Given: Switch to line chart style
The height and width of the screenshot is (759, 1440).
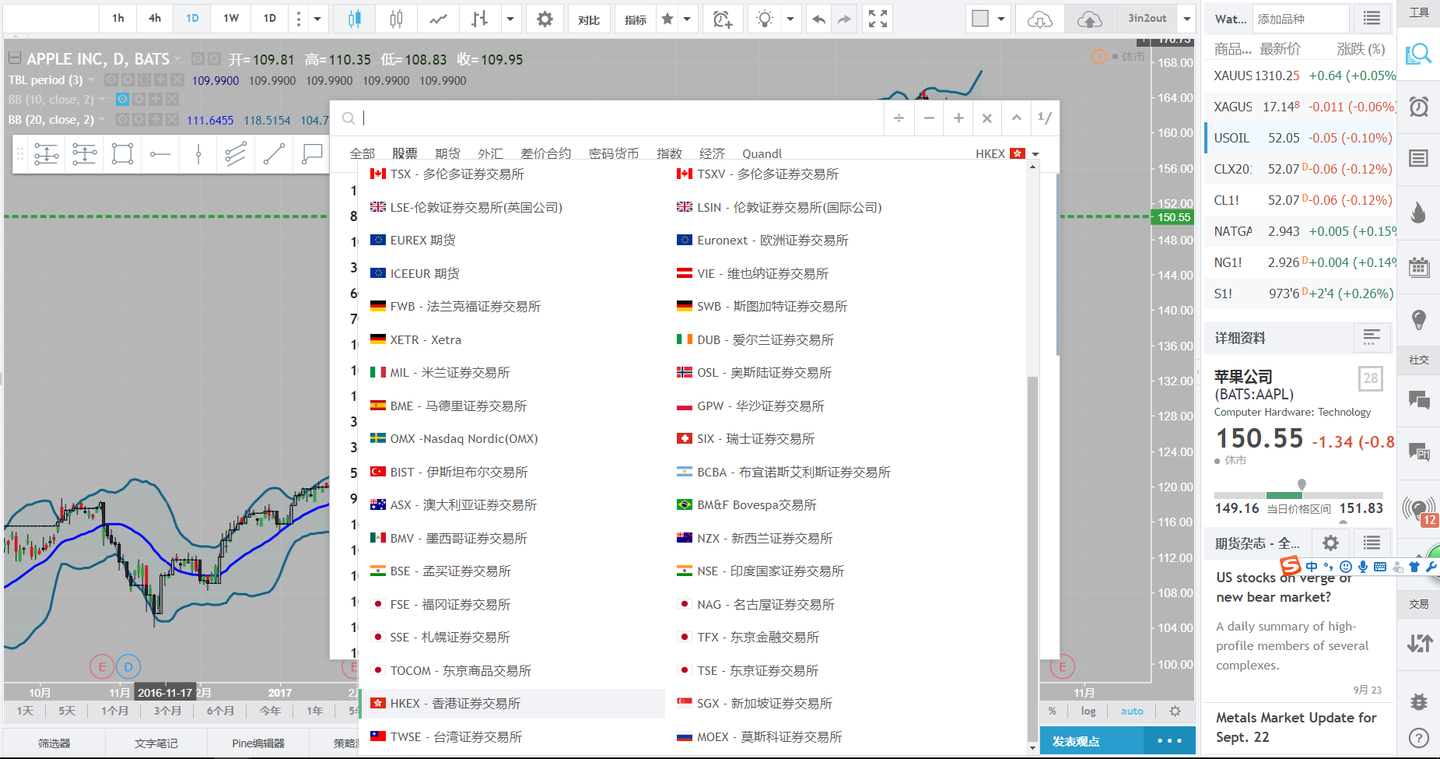Looking at the screenshot, I should click(439, 18).
